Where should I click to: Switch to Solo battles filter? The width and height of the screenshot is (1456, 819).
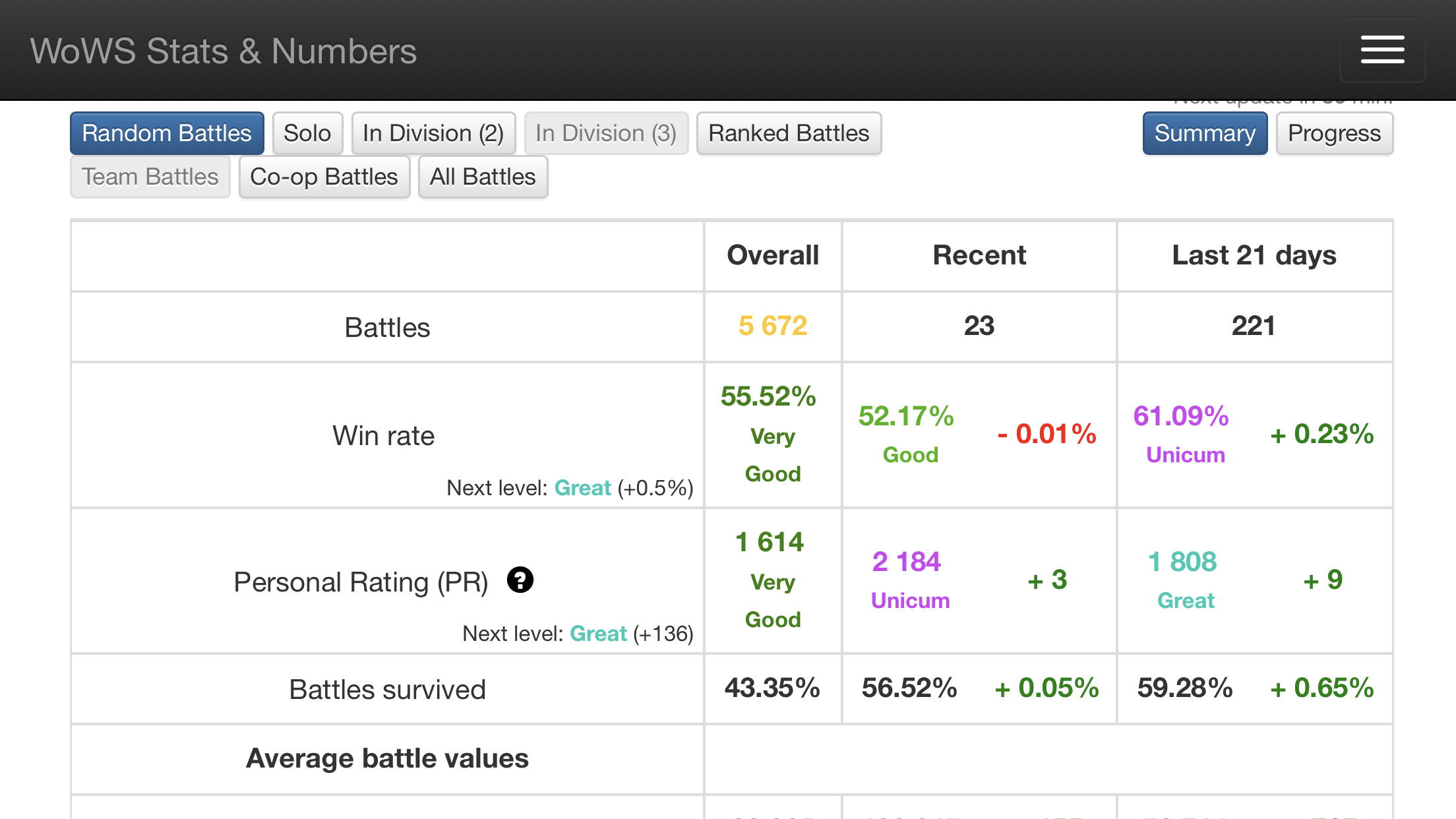[x=307, y=133]
